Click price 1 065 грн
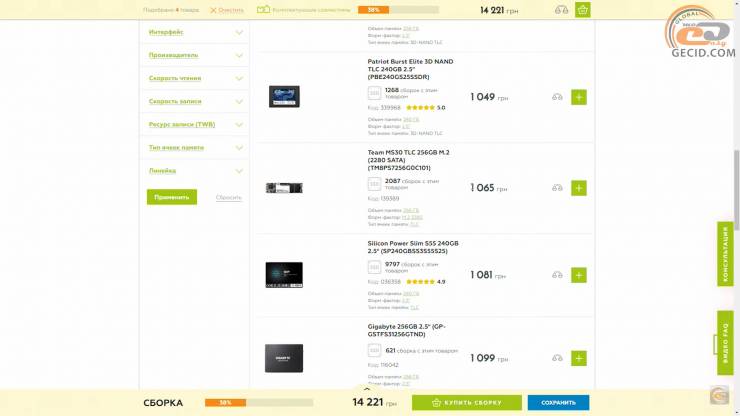 pyautogui.click(x=489, y=188)
